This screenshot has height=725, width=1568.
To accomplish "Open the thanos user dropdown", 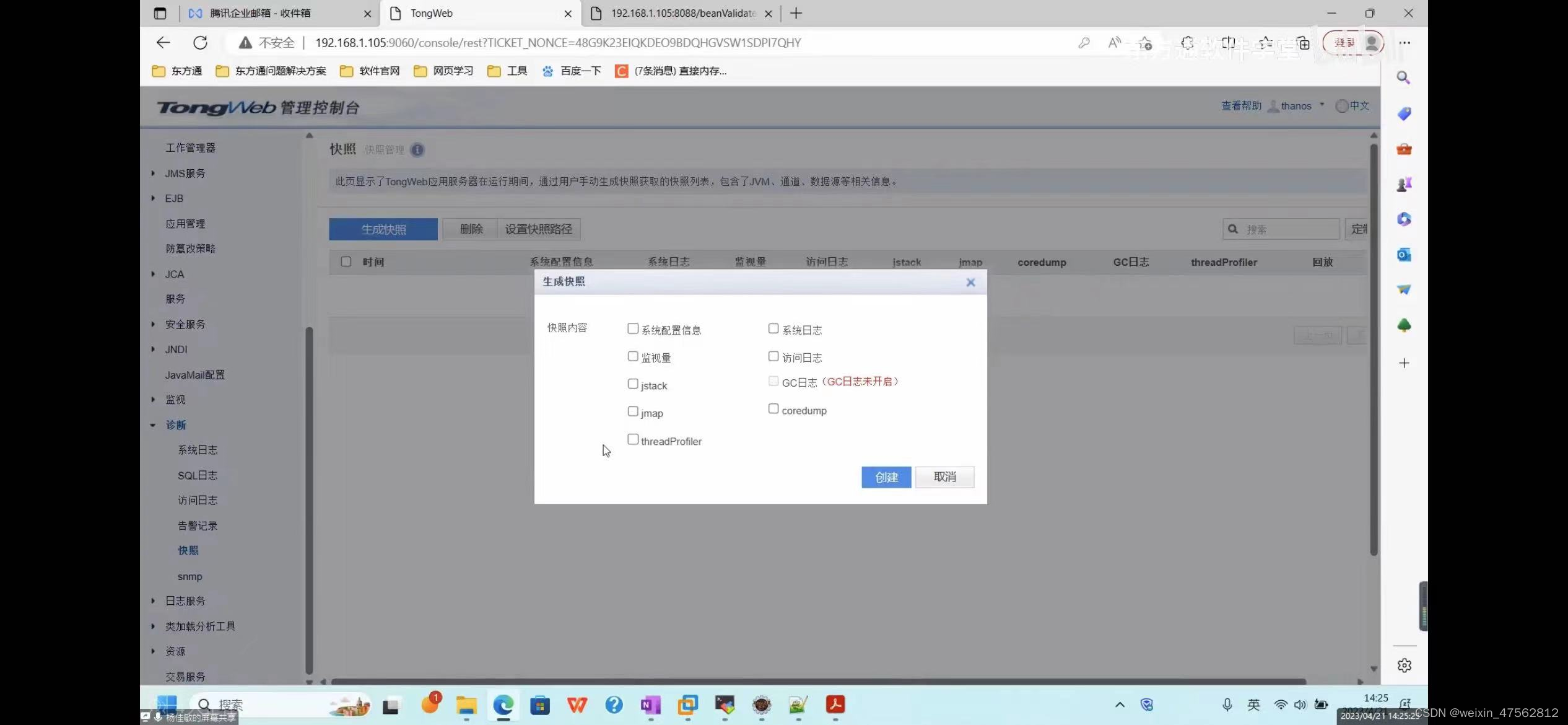I will pyautogui.click(x=1298, y=106).
